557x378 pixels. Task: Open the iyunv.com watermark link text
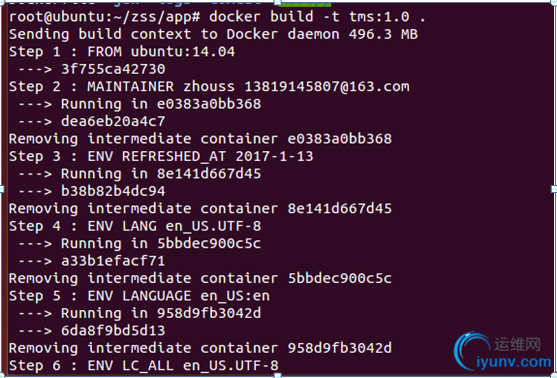point(514,362)
